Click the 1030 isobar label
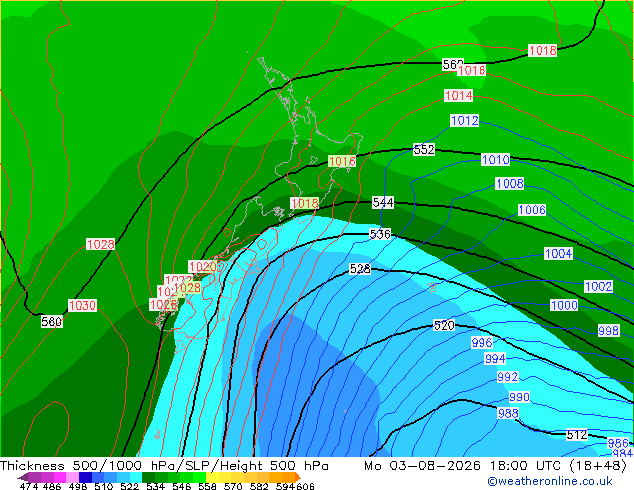Screen dimensions: 634x490 pyautogui.click(x=82, y=305)
